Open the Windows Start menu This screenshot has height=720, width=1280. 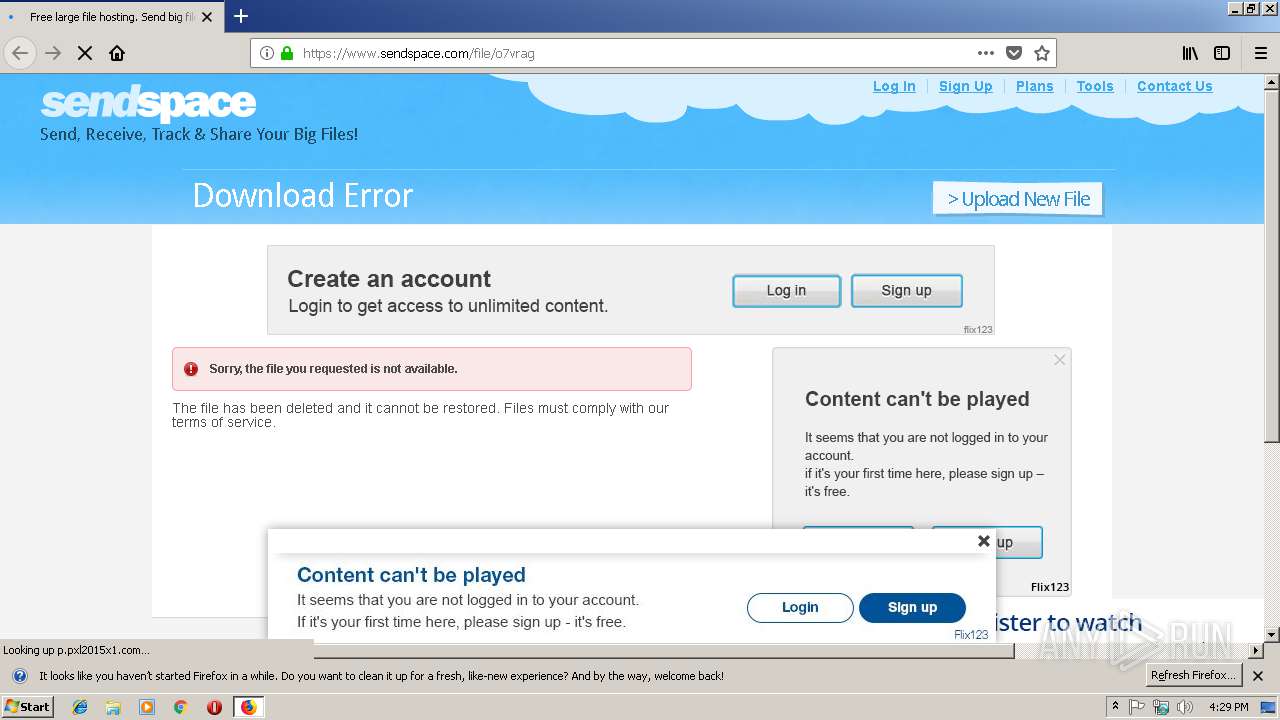(27, 707)
